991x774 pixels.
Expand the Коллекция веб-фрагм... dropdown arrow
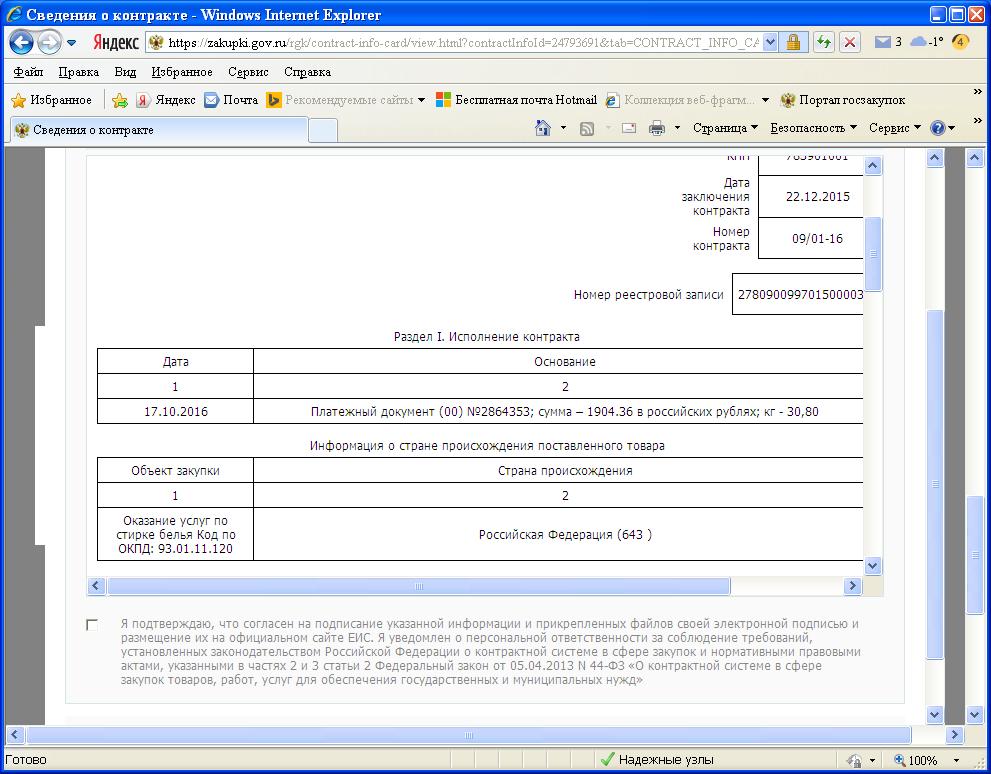coord(765,100)
